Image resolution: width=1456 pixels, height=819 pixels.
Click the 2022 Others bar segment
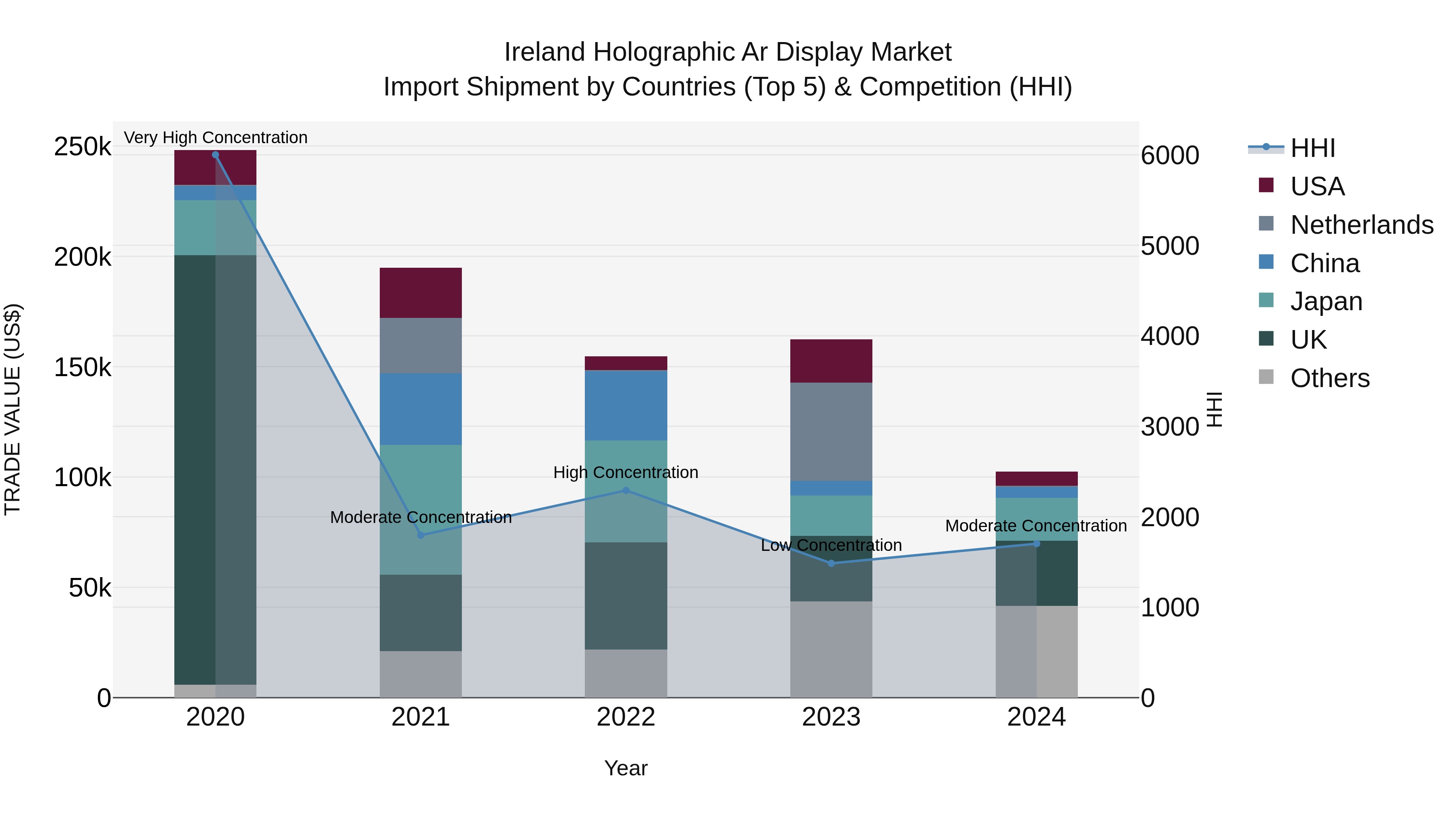626,673
